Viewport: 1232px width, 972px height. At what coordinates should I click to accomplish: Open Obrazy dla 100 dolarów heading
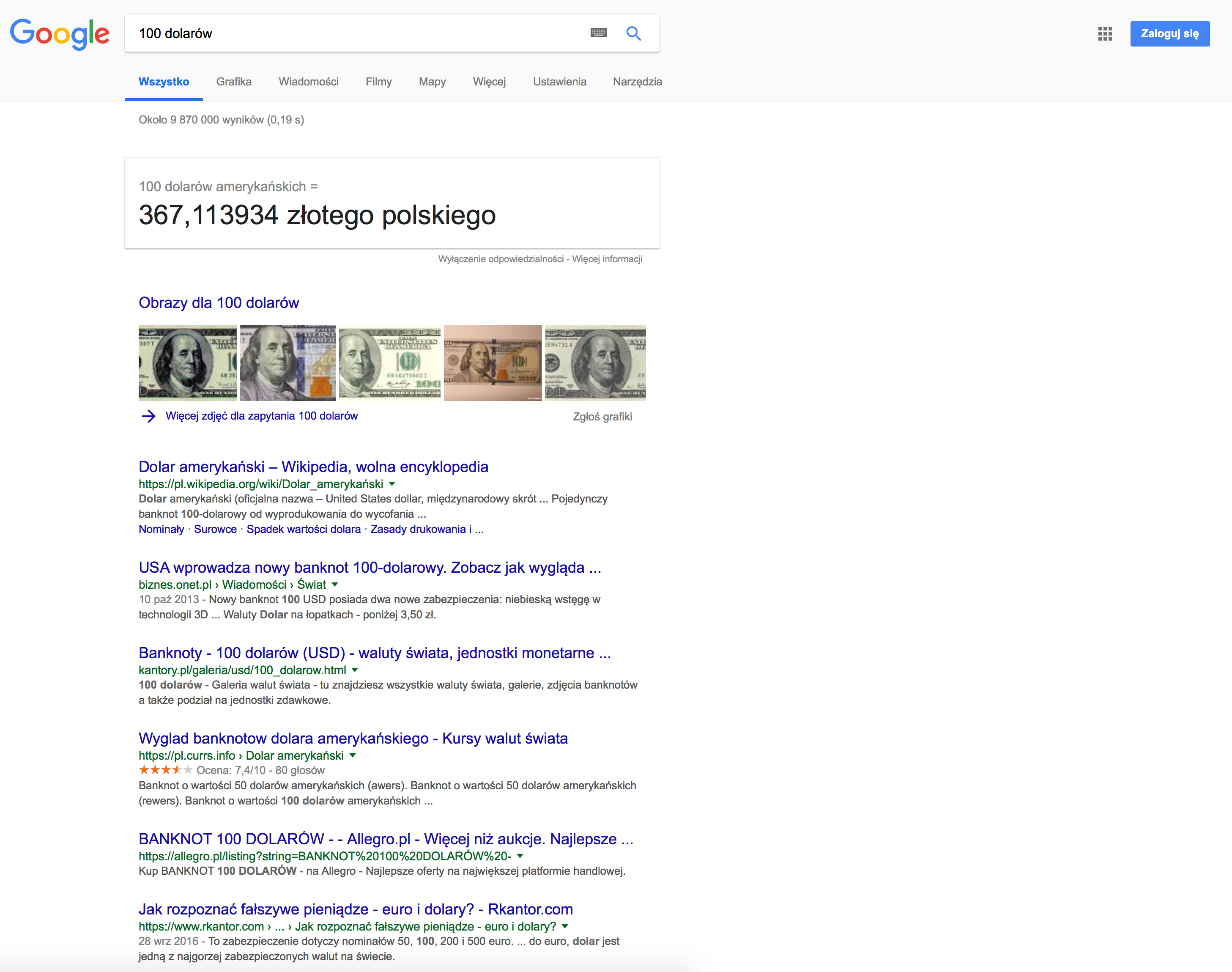(219, 303)
